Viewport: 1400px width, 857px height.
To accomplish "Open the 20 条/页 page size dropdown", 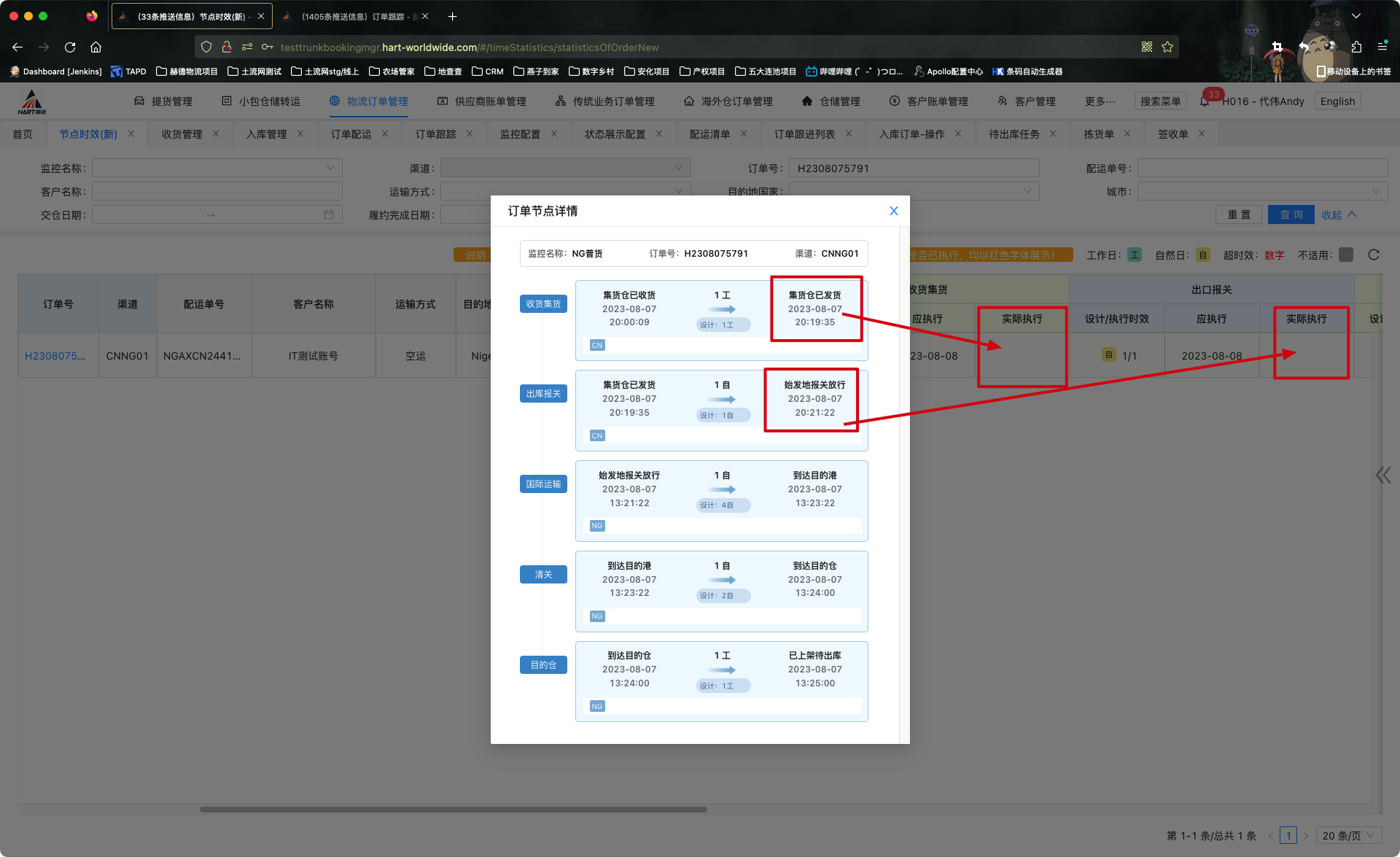I will 1348,836.
